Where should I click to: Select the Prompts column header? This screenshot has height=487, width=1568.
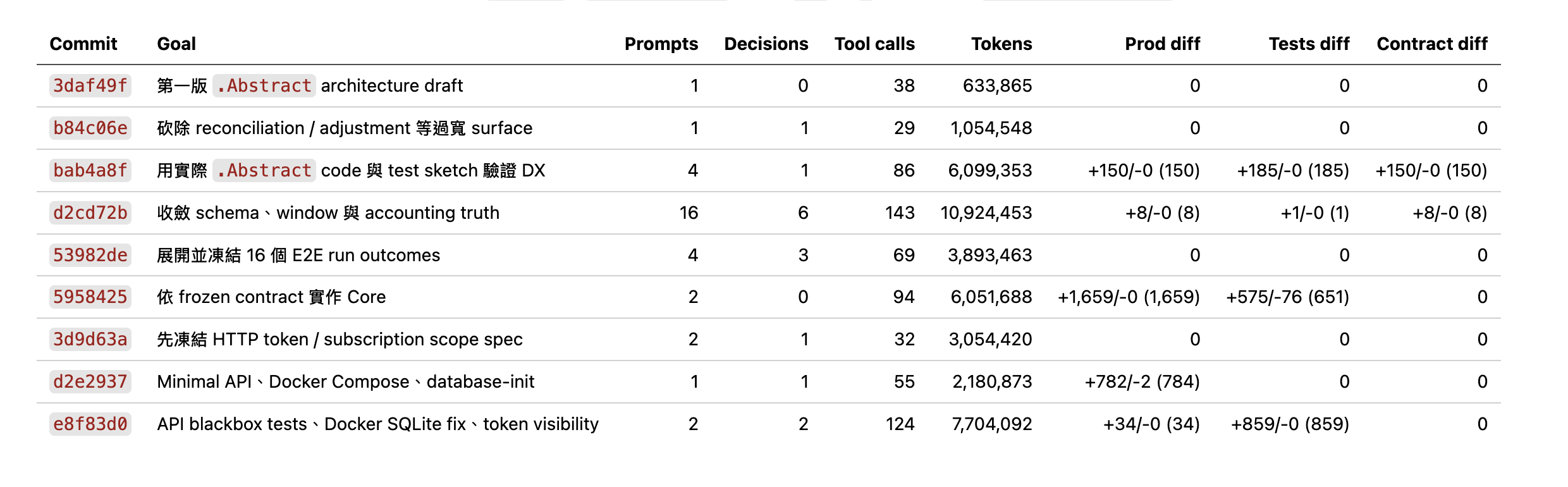point(661,44)
